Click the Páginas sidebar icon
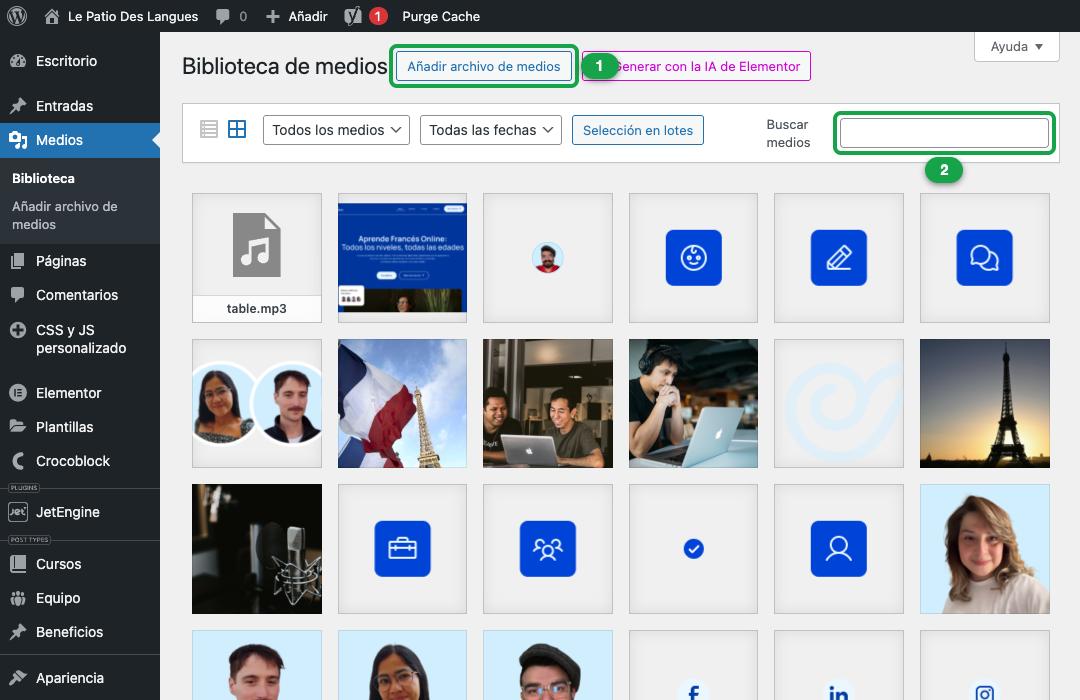 tap(18, 260)
